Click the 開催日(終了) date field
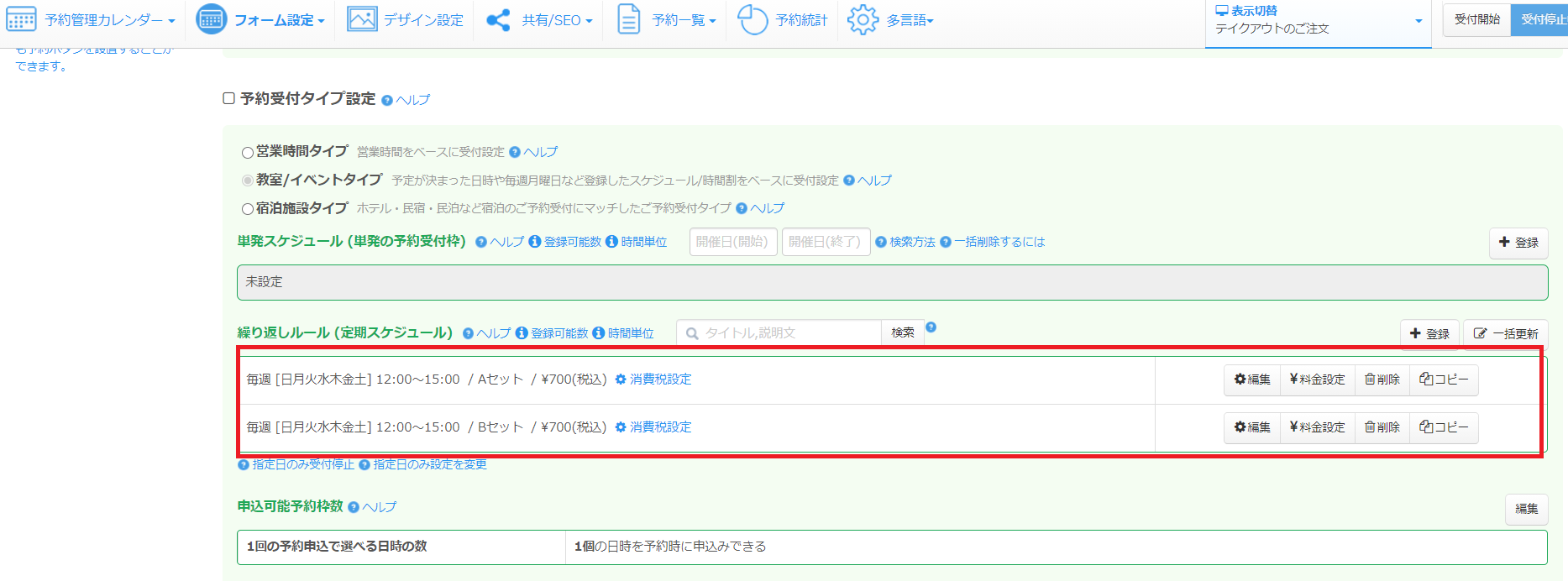Screen dimensions: 1568x581 click(x=826, y=242)
